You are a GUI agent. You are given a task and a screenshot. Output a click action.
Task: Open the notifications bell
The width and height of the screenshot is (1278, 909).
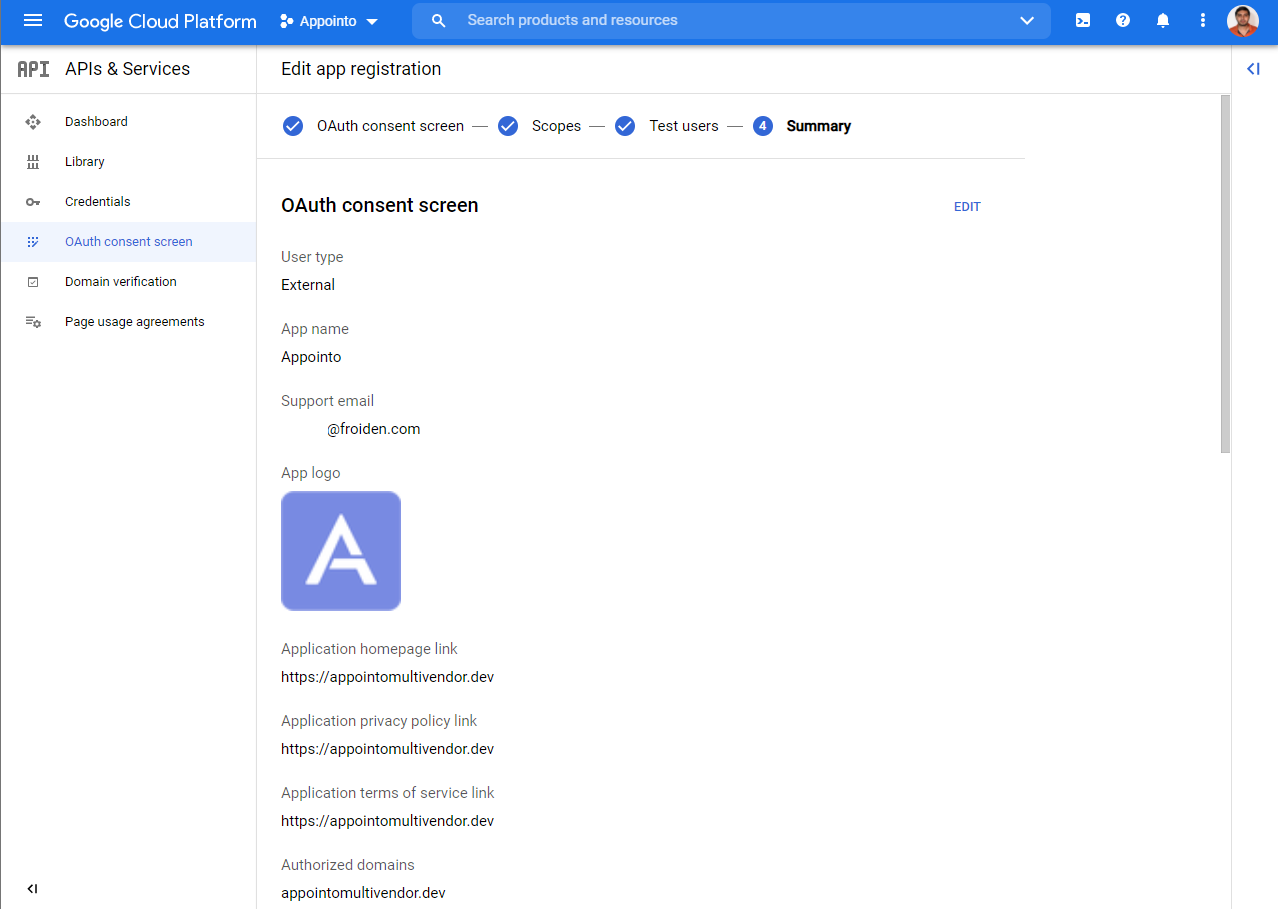point(1163,20)
